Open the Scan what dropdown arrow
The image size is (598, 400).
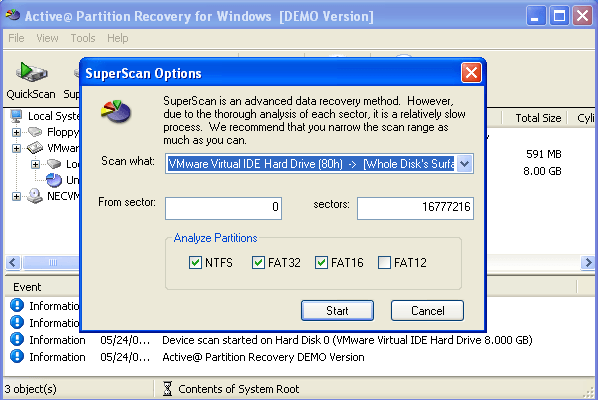(465, 164)
